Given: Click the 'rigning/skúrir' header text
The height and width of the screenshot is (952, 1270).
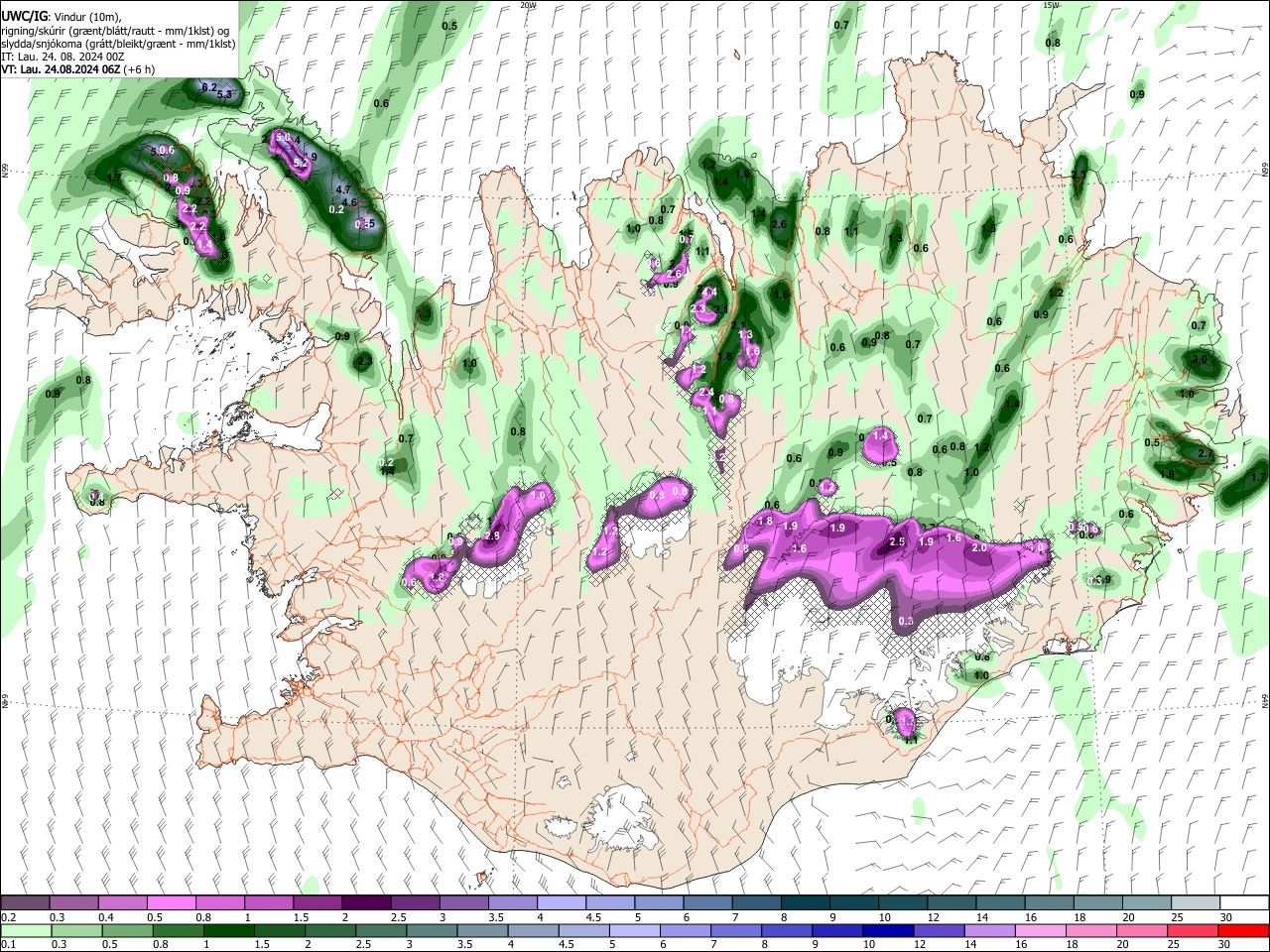Looking at the screenshot, I should (x=33, y=30).
